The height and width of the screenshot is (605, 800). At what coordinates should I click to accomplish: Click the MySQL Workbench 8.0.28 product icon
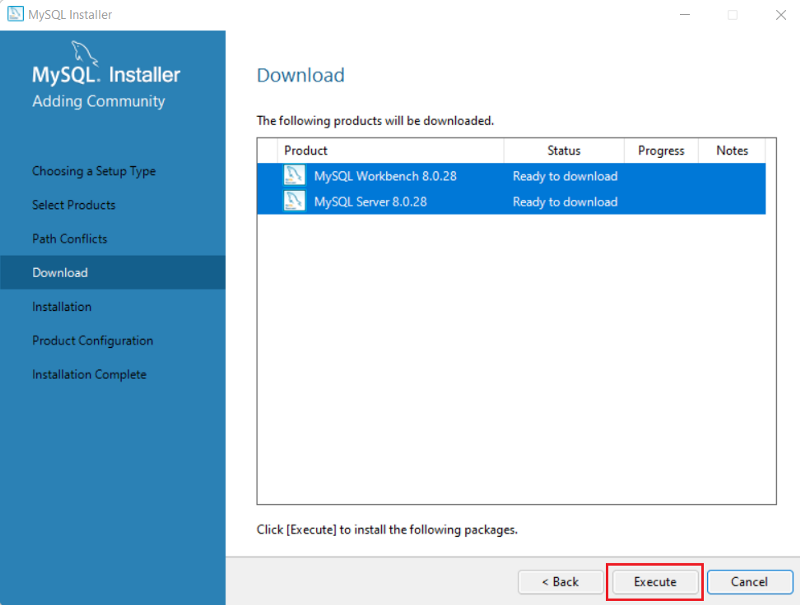click(294, 175)
